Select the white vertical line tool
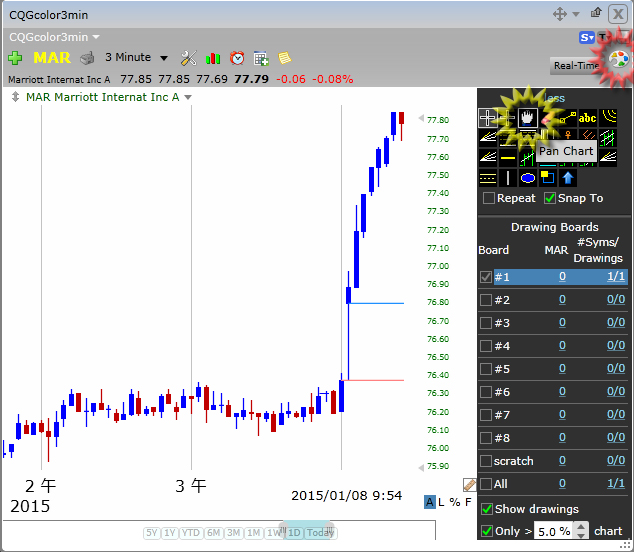This screenshot has width=634, height=552. (508, 178)
